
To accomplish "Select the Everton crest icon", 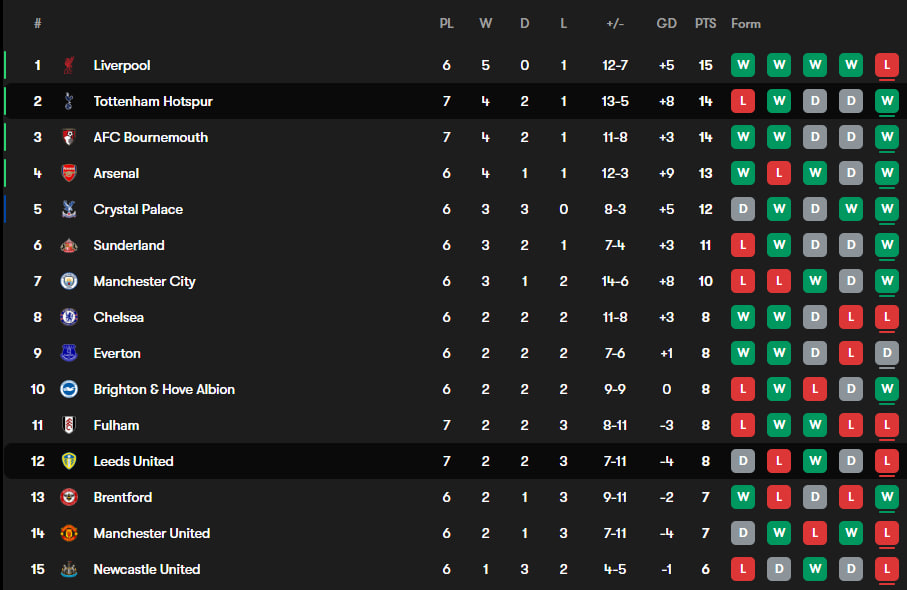I will point(69,353).
